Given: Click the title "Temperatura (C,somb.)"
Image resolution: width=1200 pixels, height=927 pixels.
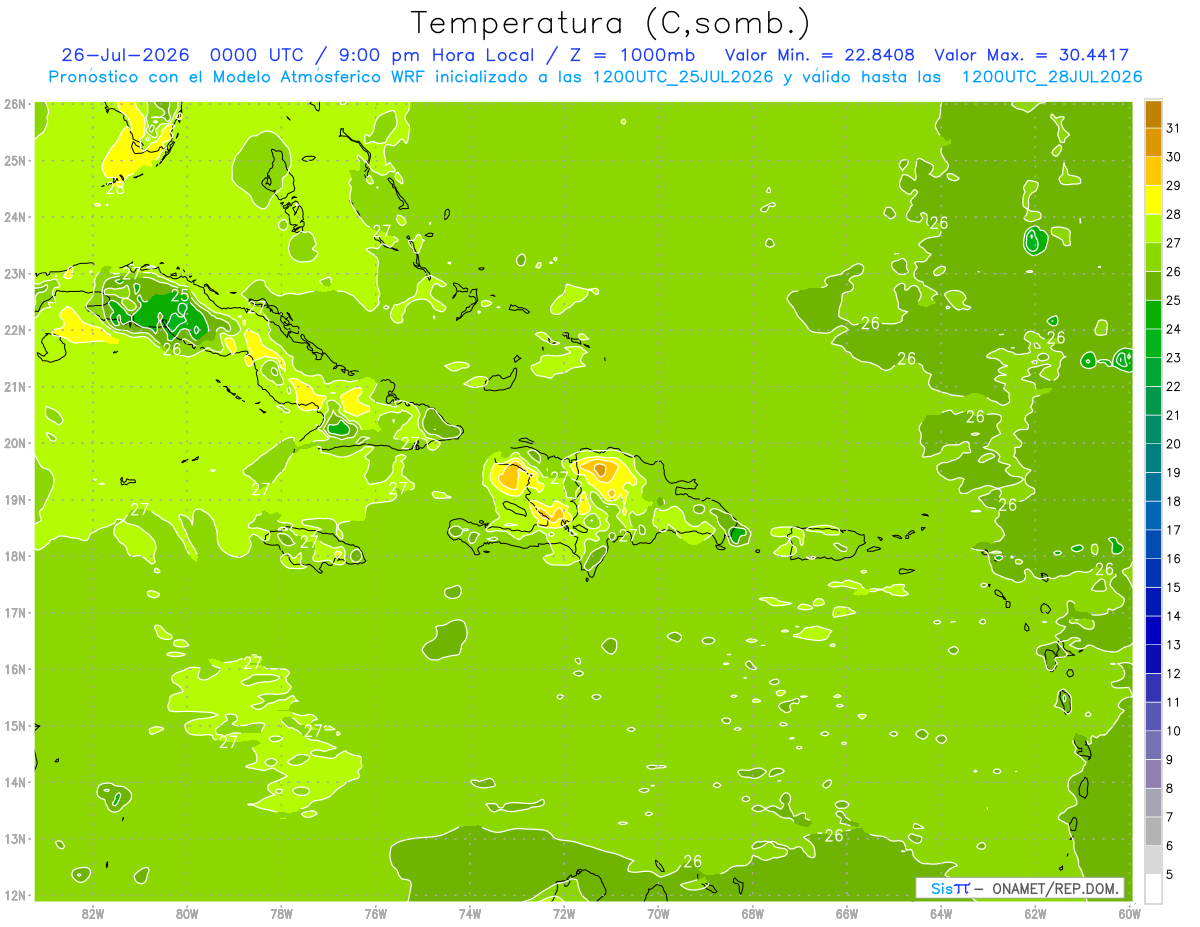Looking at the screenshot, I should tap(611, 23).
